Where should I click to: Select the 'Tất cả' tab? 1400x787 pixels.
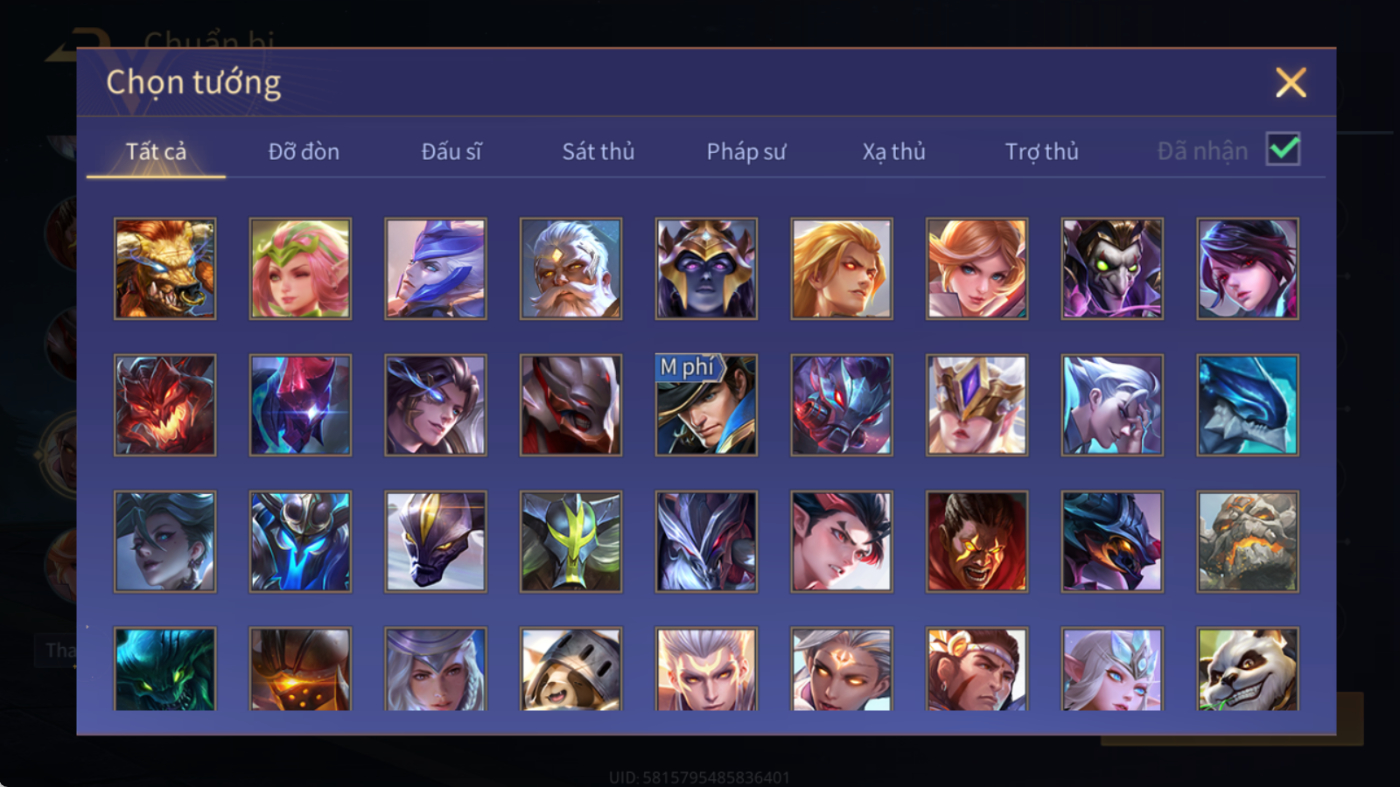(x=156, y=152)
